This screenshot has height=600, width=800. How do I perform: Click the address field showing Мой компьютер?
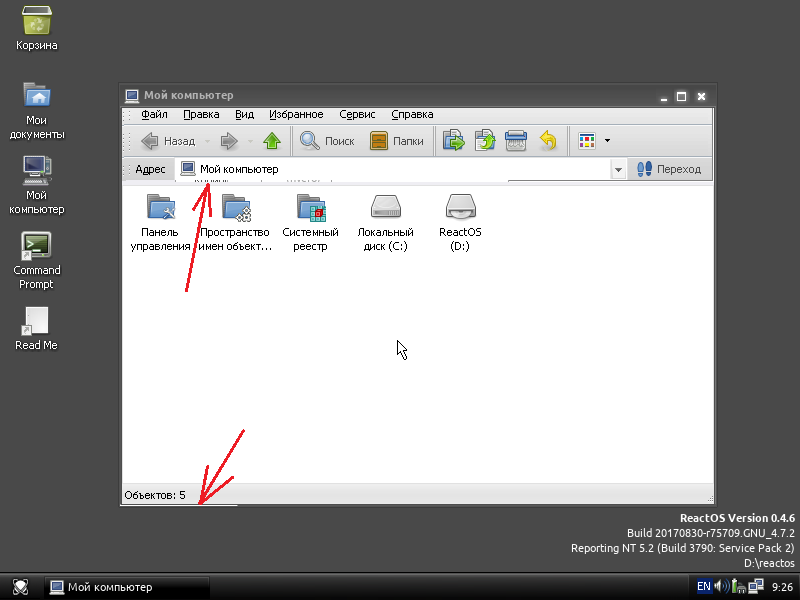tap(394, 169)
